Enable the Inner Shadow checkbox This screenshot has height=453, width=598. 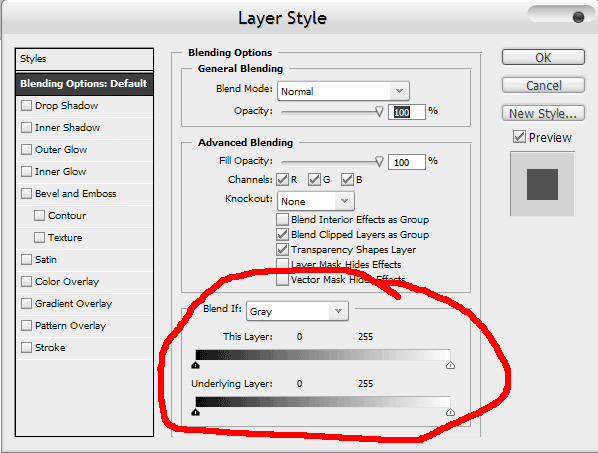pos(26,128)
